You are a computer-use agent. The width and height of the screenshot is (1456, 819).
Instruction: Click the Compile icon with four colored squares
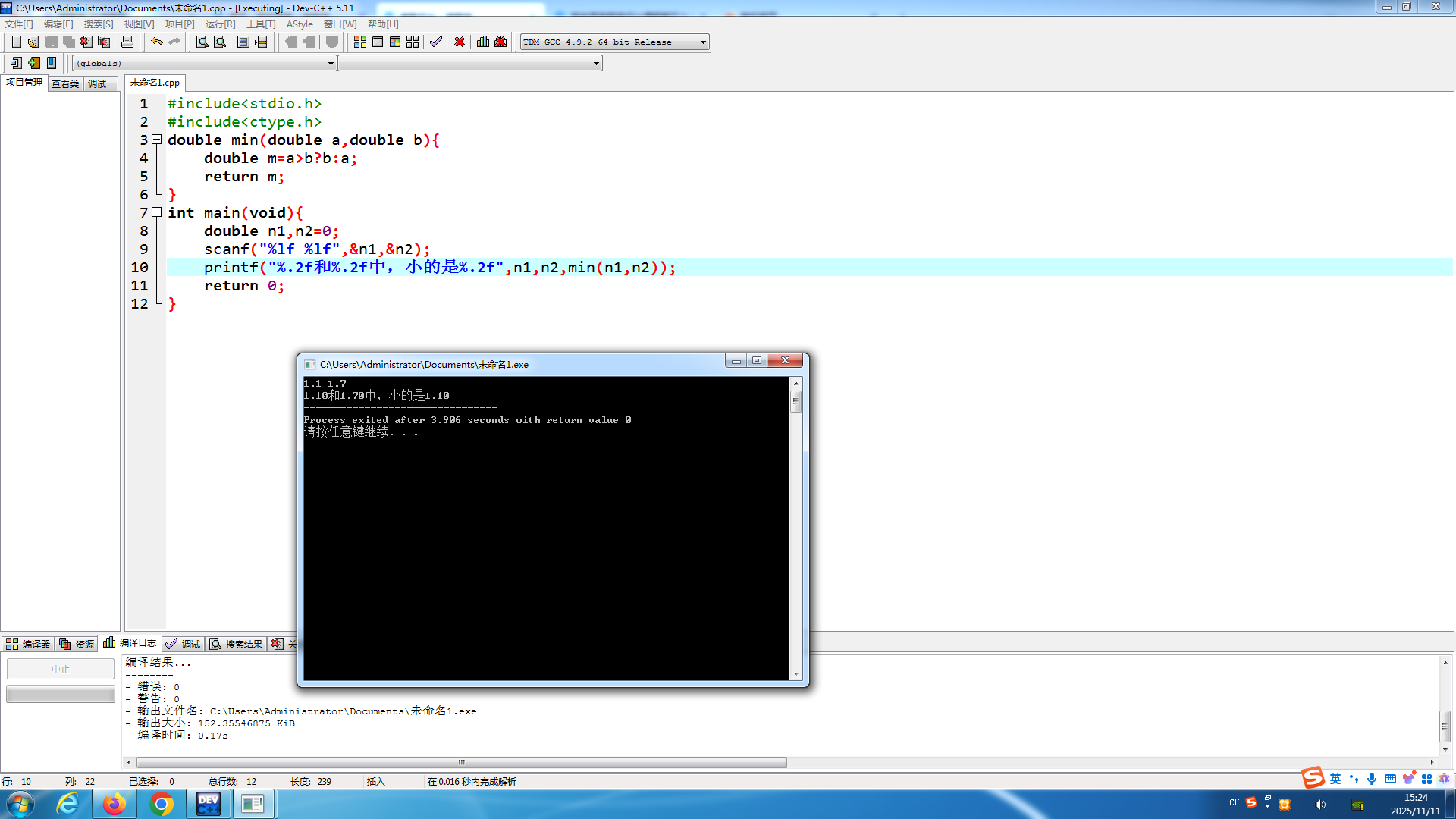(360, 42)
